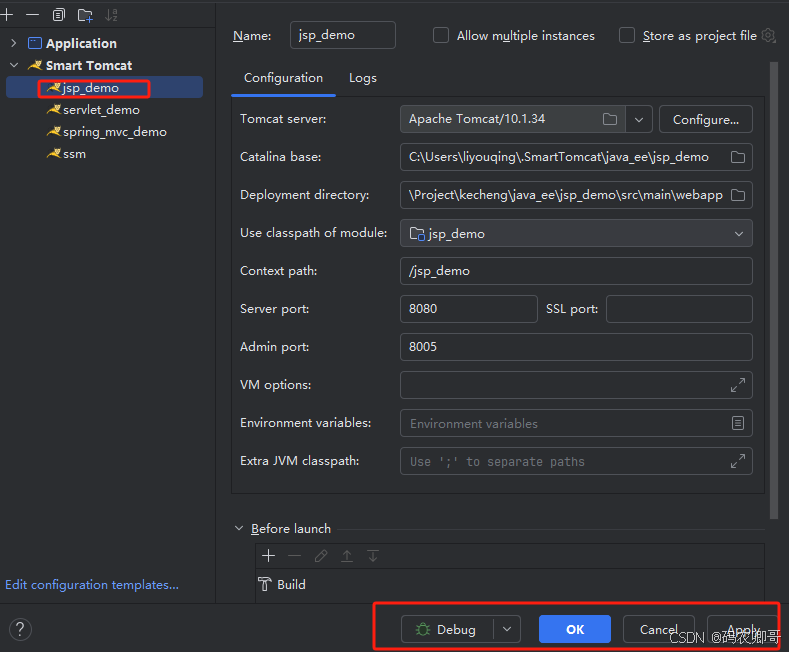Image resolution: width=789 pixels, height=652 pixels.
Task: Browse Tomcat server folder icon
Action: tap(610, 119)
